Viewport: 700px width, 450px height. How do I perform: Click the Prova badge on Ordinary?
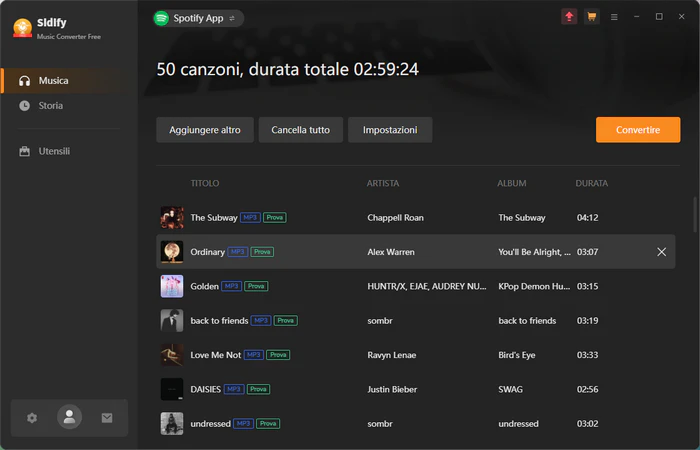click(x=262, y=252)
